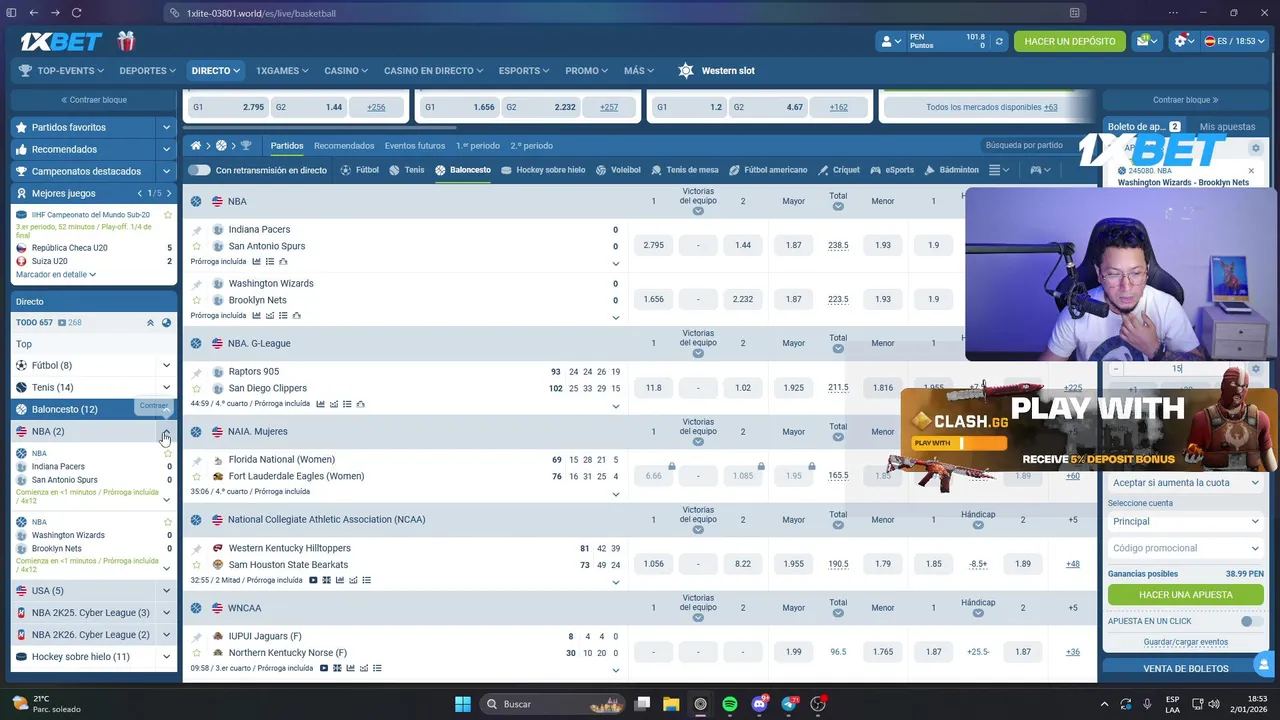The image size is (1280, 720).
Task: Open Todos los mercados disponibles +63
Action: 991,107
